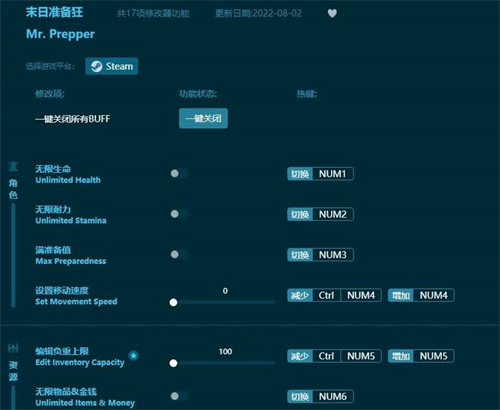
Task: Toggle Unlimited Items & Money switch
Action: 179,396
